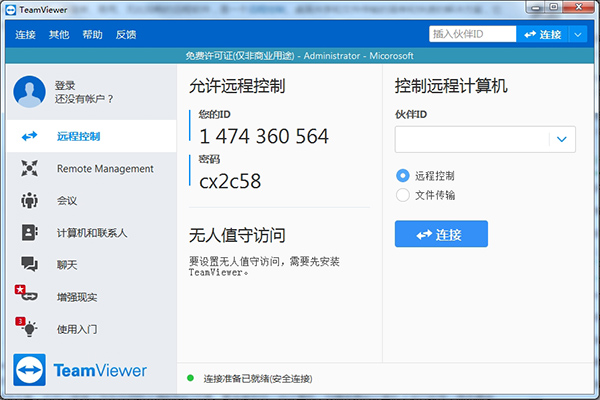Click your ID number 1 474 360 564
This screenshot has height=400, width=600.
(264, 136)
